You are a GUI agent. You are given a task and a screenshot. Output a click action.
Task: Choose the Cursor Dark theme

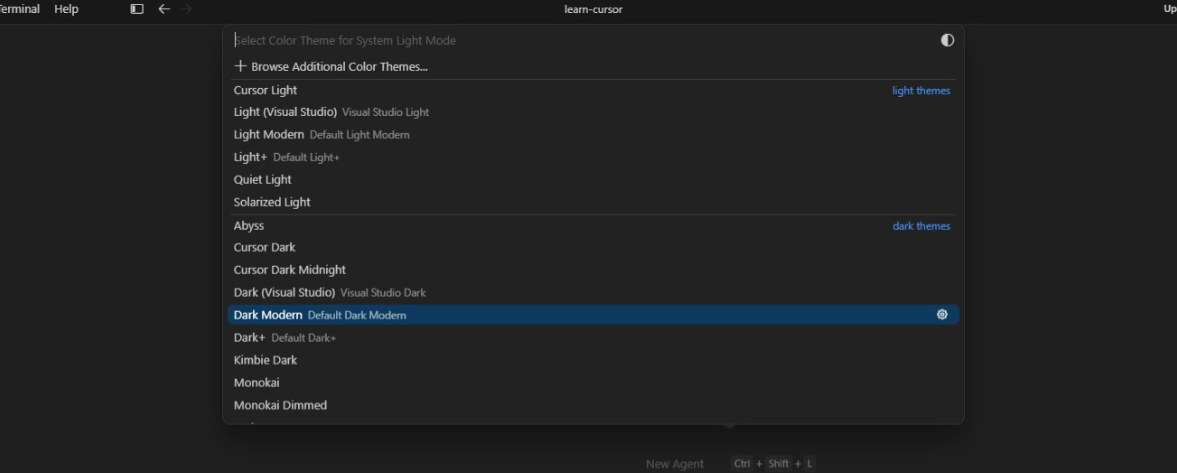tap(593, 247)
